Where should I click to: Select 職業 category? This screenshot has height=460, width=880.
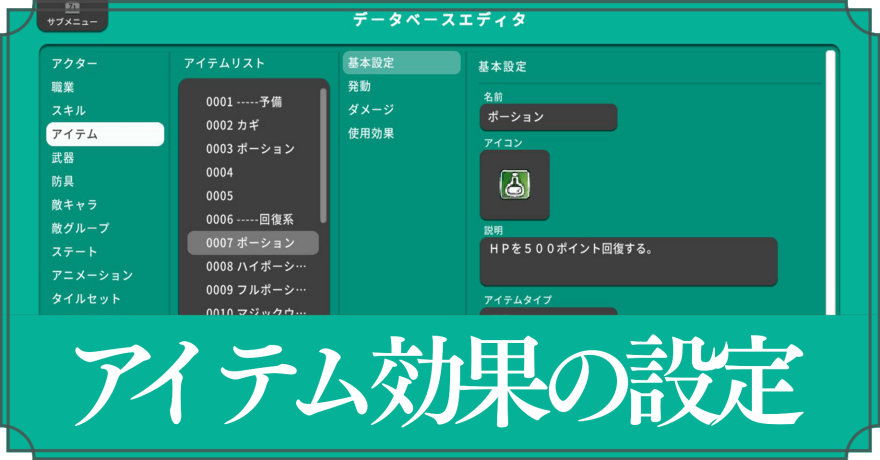click(x=63, y=87)
